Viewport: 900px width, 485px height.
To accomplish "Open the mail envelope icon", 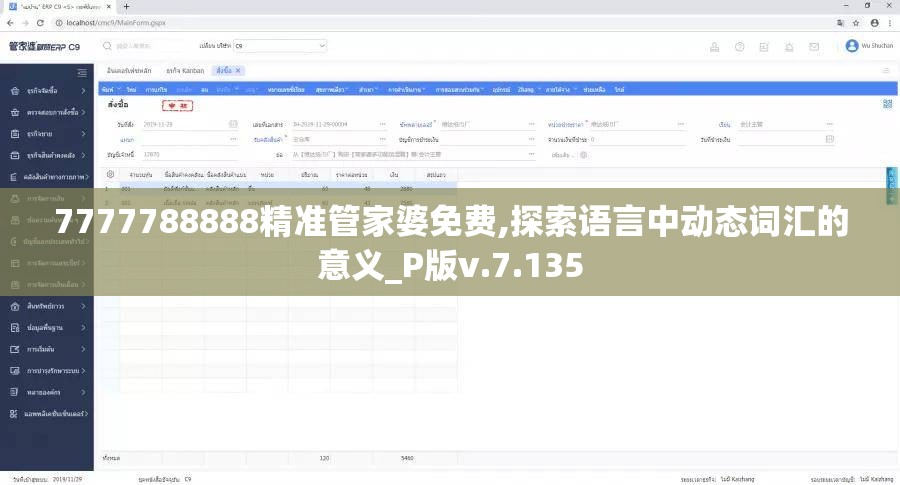I will tap(814, 47).
